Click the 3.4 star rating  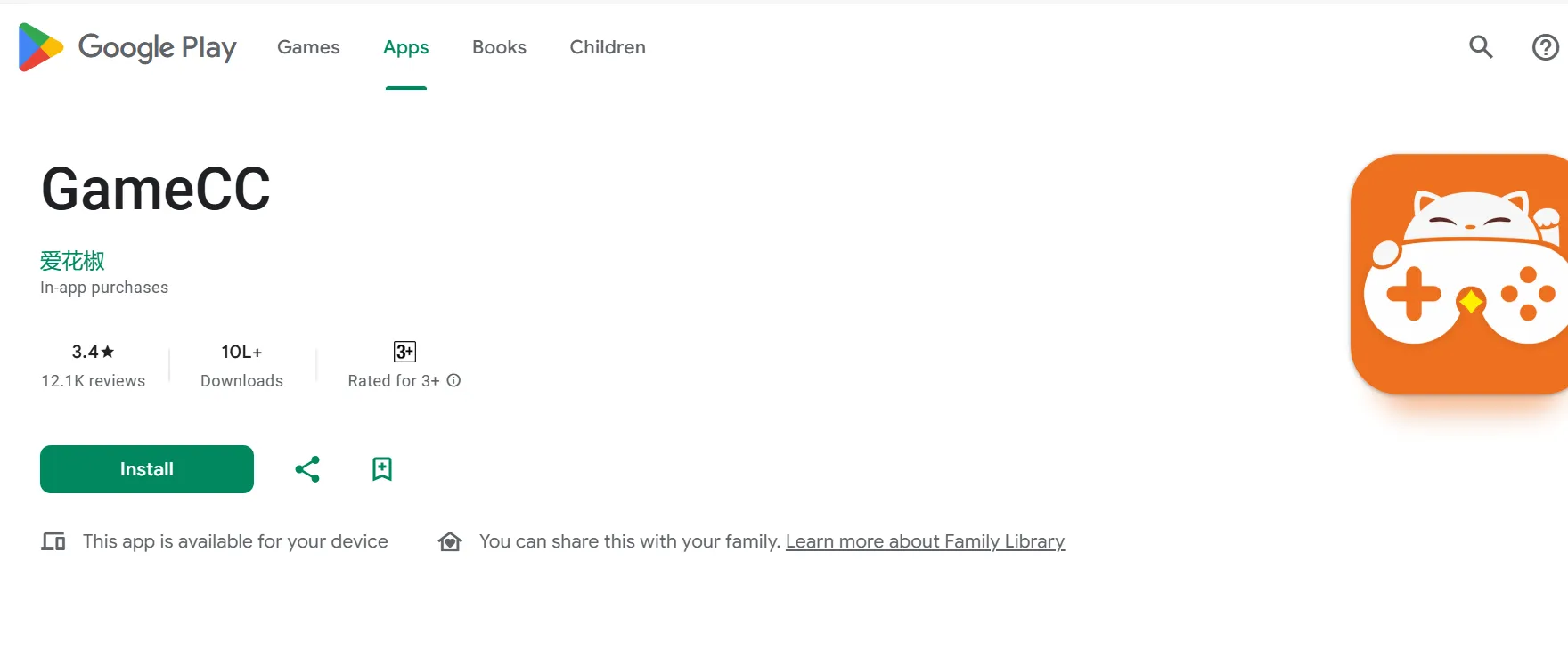(93, 352)
